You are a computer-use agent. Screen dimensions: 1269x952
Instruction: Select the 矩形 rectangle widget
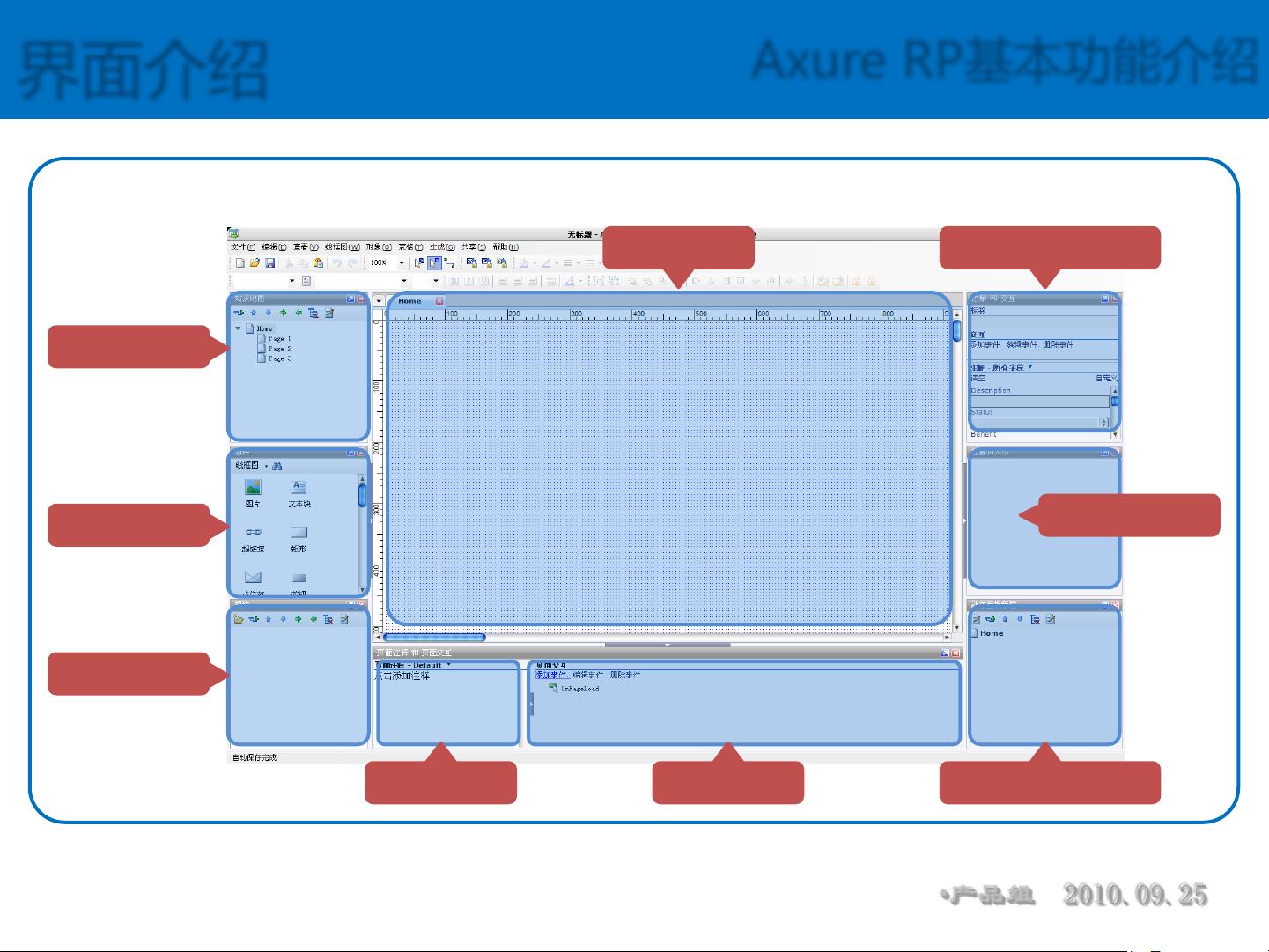[x=299, y=533]
